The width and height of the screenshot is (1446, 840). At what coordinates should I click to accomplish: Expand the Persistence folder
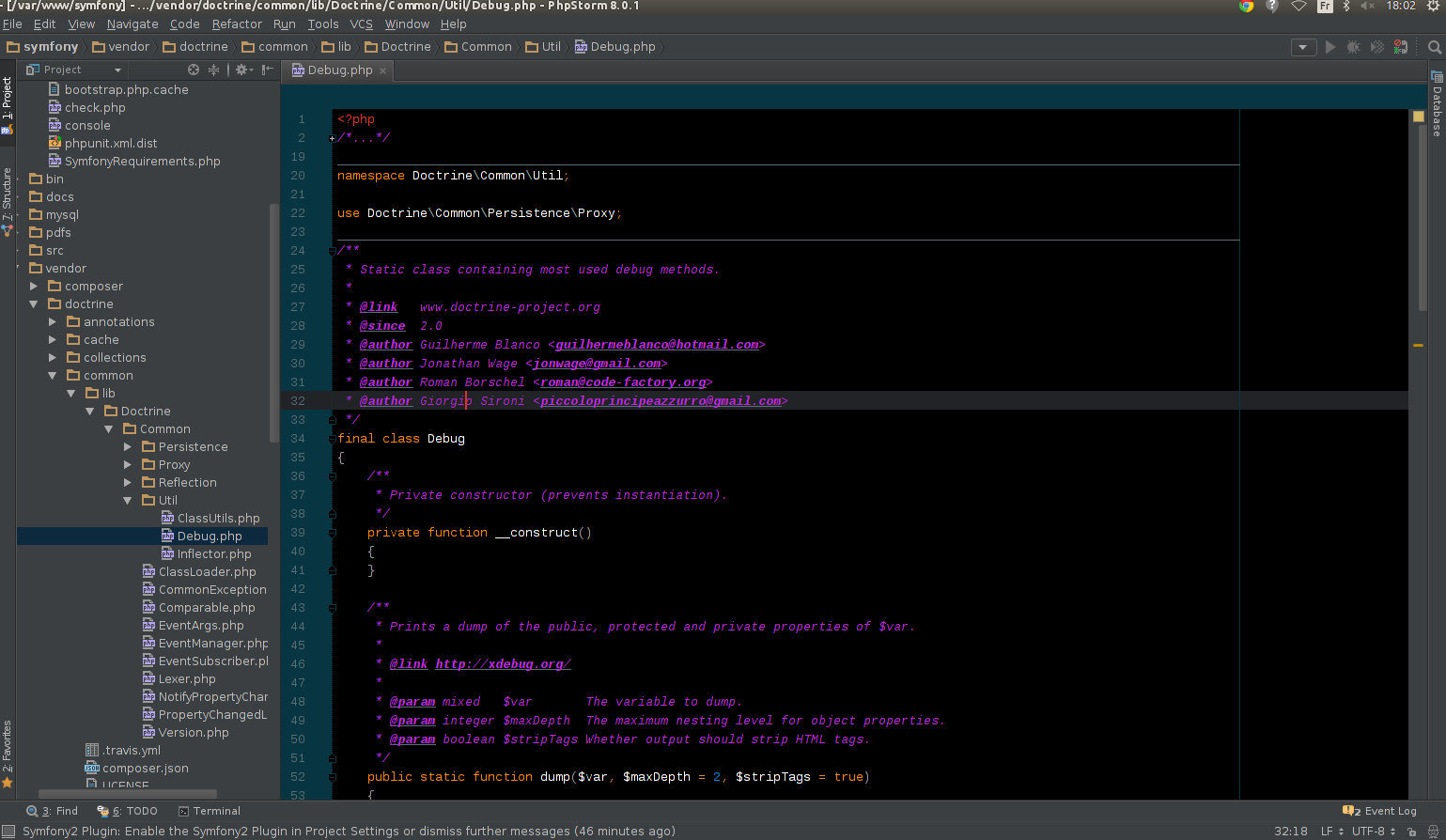tap(128, 447)
